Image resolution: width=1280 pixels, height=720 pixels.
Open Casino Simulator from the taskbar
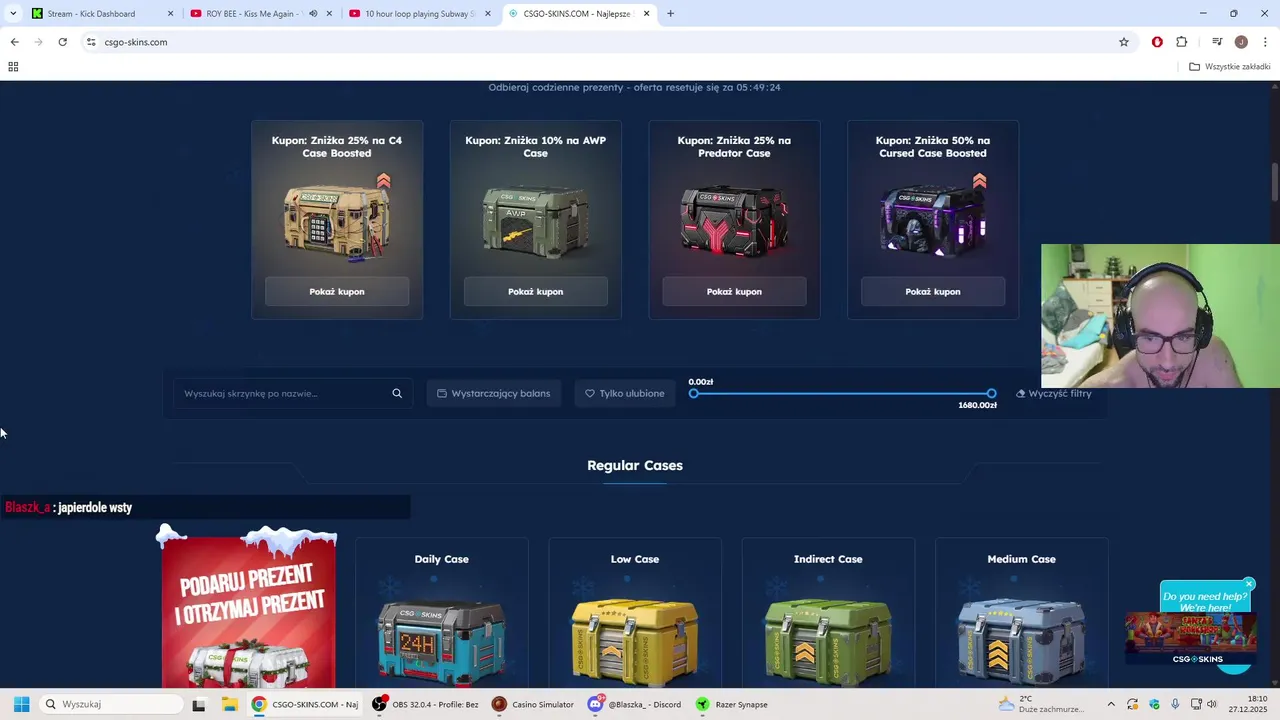533,704
